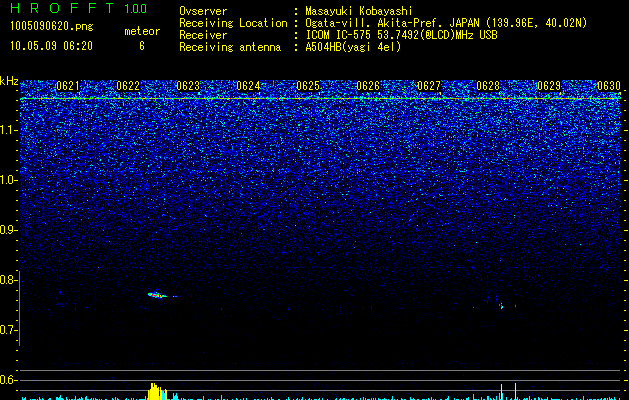Click the A504HB(yagi 4el) antenna text

click(353, 47)
